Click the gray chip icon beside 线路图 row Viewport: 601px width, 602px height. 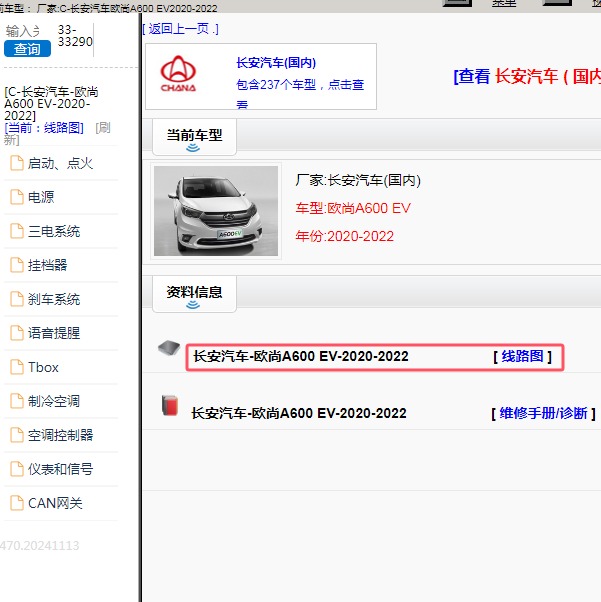coord(169,347)
